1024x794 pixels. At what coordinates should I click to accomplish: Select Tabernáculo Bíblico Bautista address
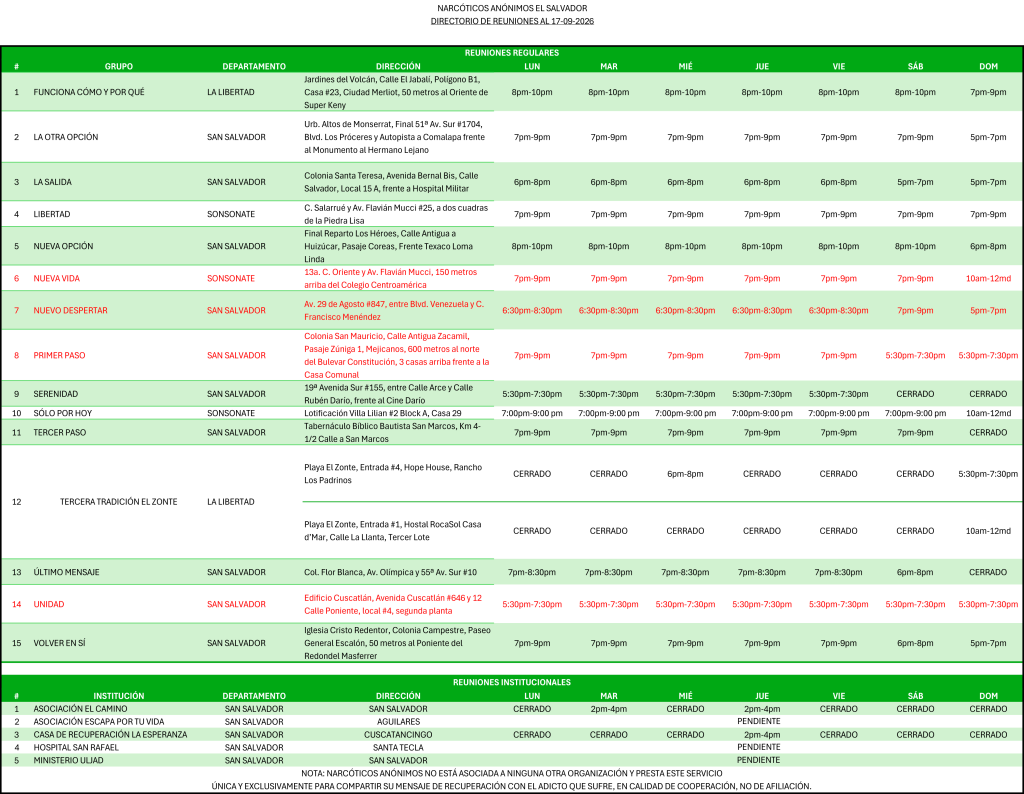(x=392, y=432)
